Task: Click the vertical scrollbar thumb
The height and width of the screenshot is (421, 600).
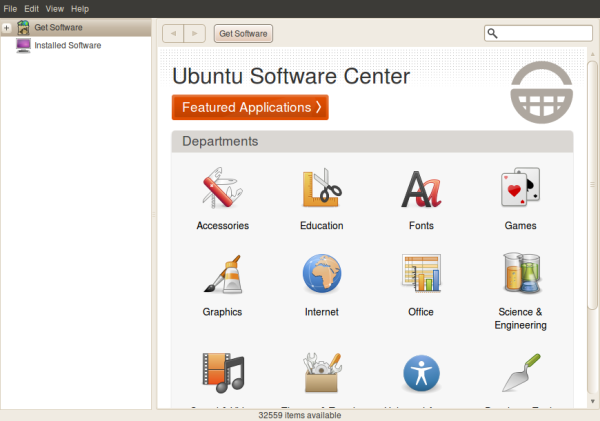Action: pyautogui.click(x=592, y=184)
